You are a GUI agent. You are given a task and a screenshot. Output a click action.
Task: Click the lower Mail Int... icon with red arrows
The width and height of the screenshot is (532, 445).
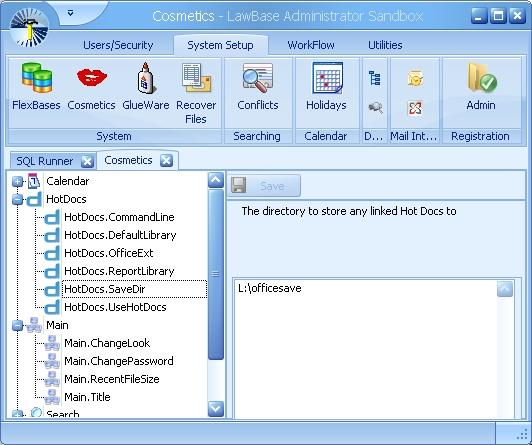click(415, 108)
